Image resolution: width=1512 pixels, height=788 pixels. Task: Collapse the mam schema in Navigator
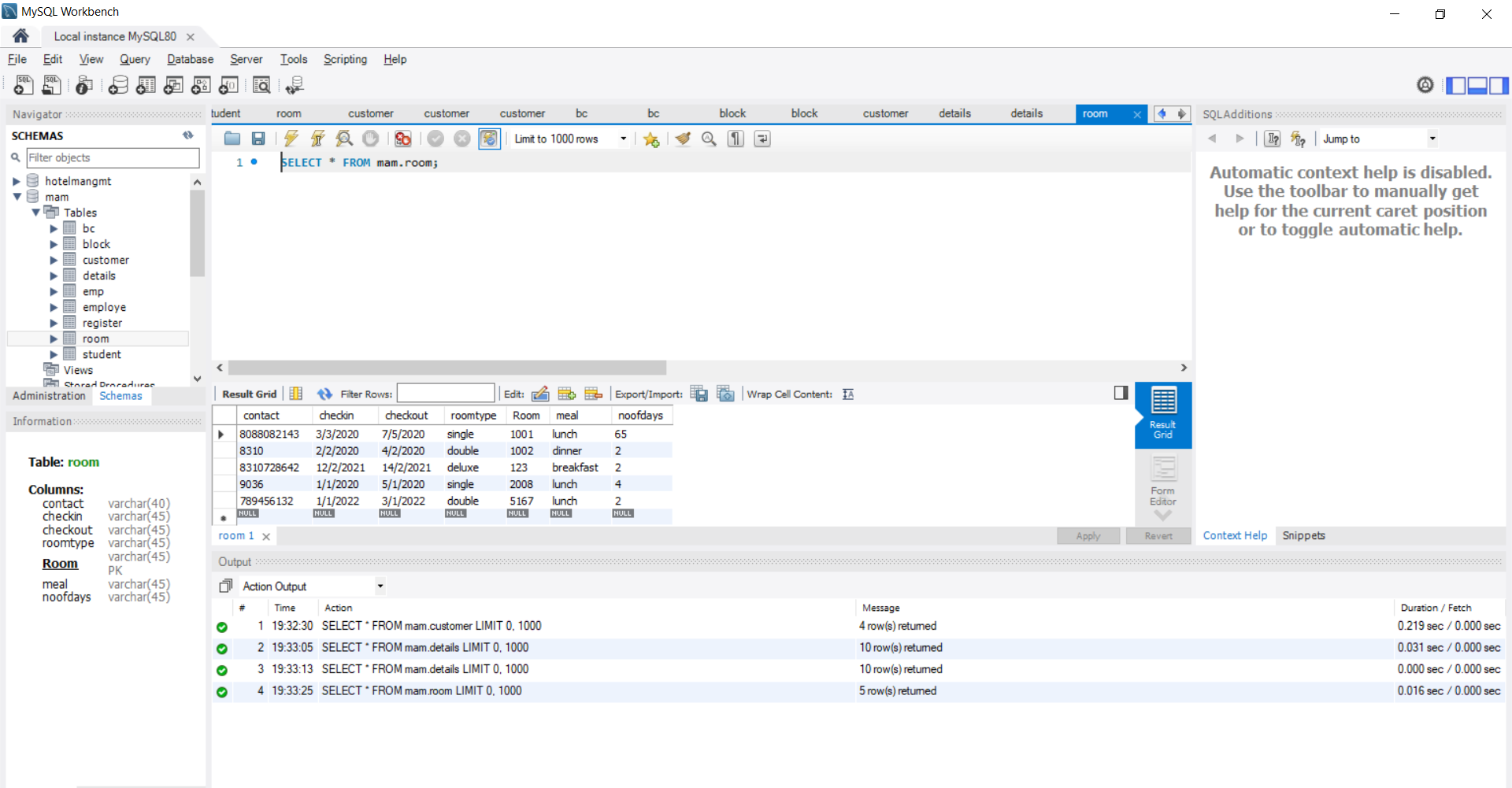17,196
